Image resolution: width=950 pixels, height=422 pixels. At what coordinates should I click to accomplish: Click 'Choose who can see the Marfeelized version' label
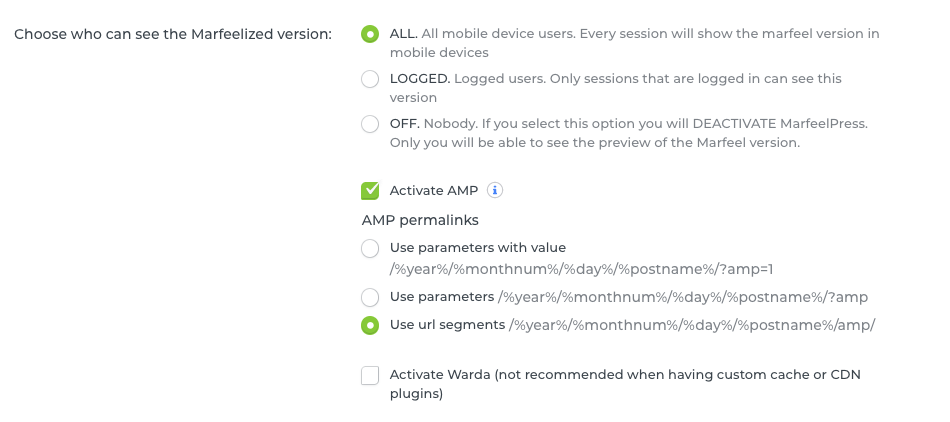pyautogui.click(x=173, y=35)
